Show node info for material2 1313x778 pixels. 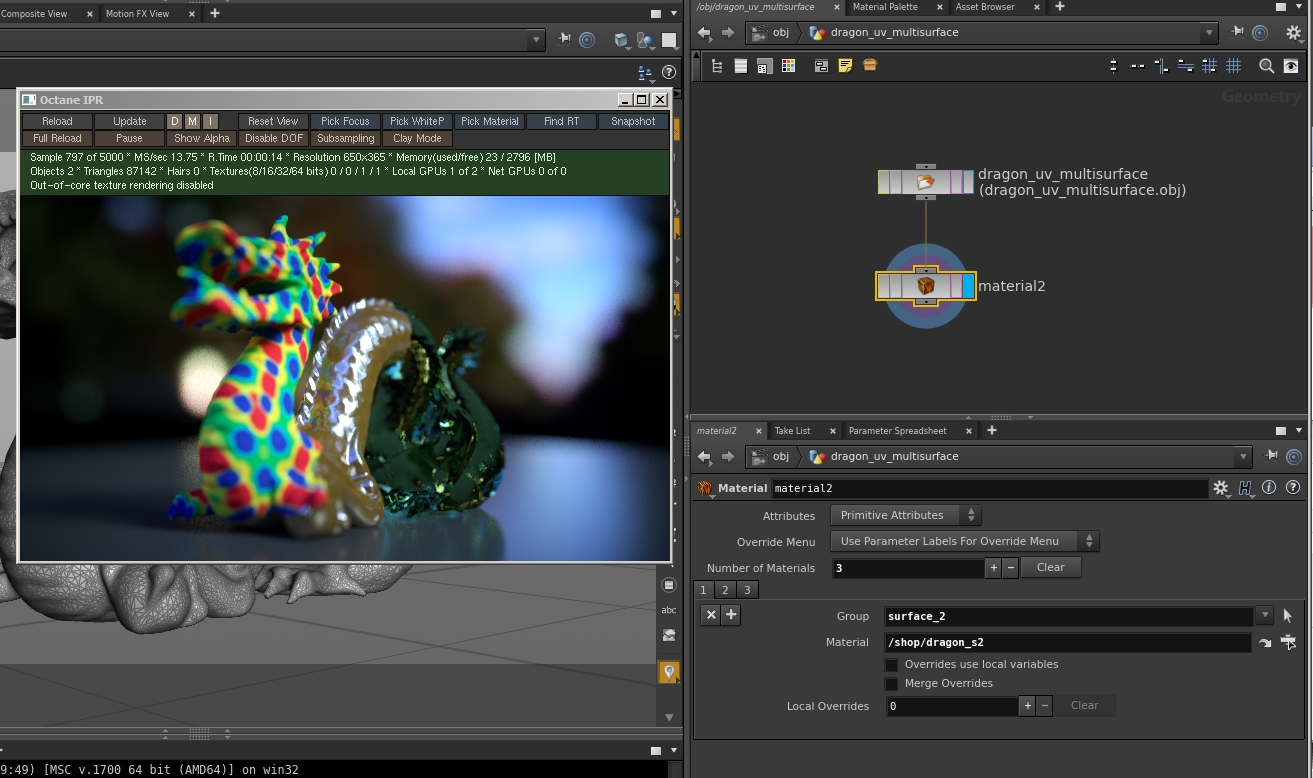pos(1269,488)
